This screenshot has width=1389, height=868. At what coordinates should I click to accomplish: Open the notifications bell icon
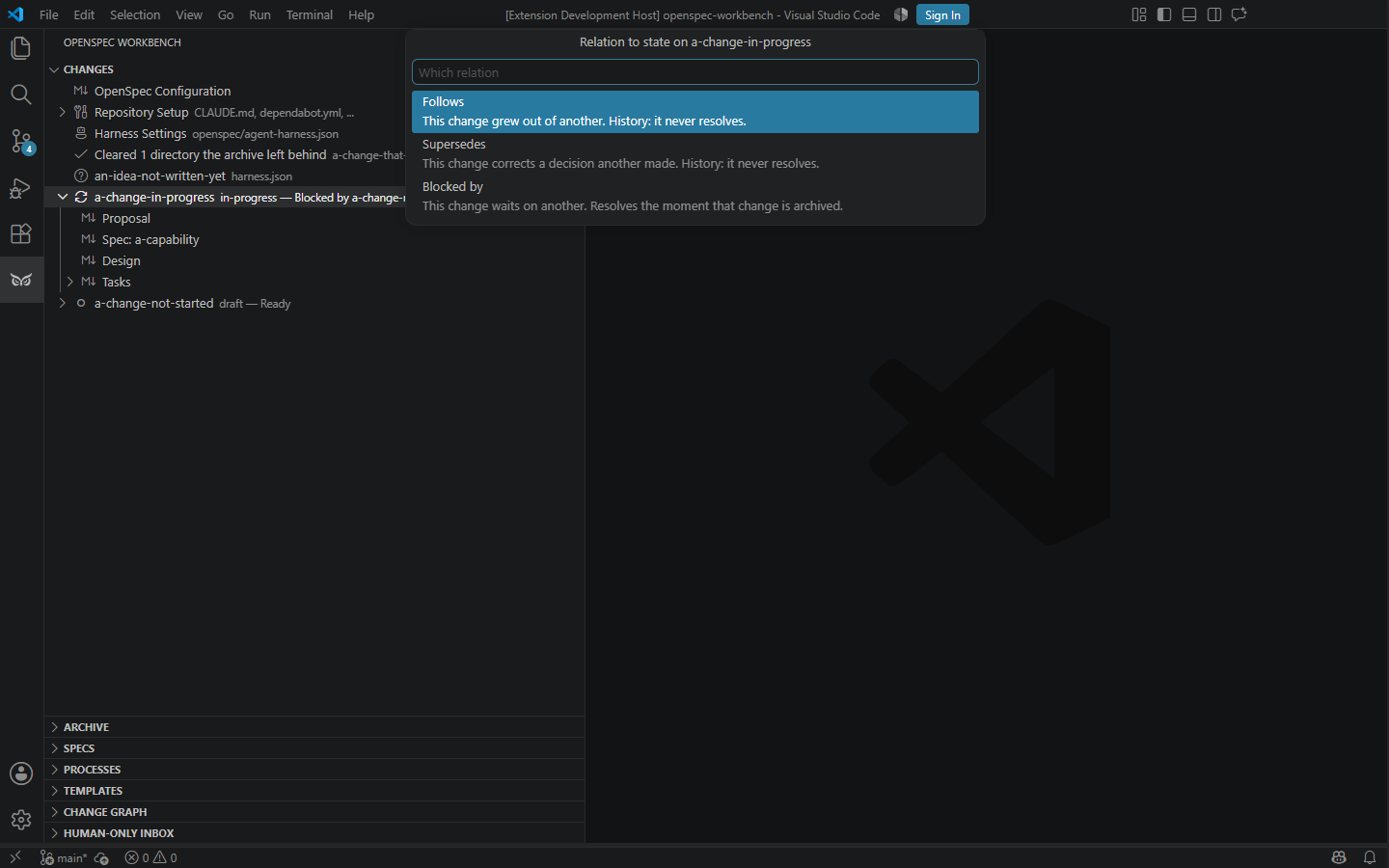pyautogui.click(x=1370, y=857)
